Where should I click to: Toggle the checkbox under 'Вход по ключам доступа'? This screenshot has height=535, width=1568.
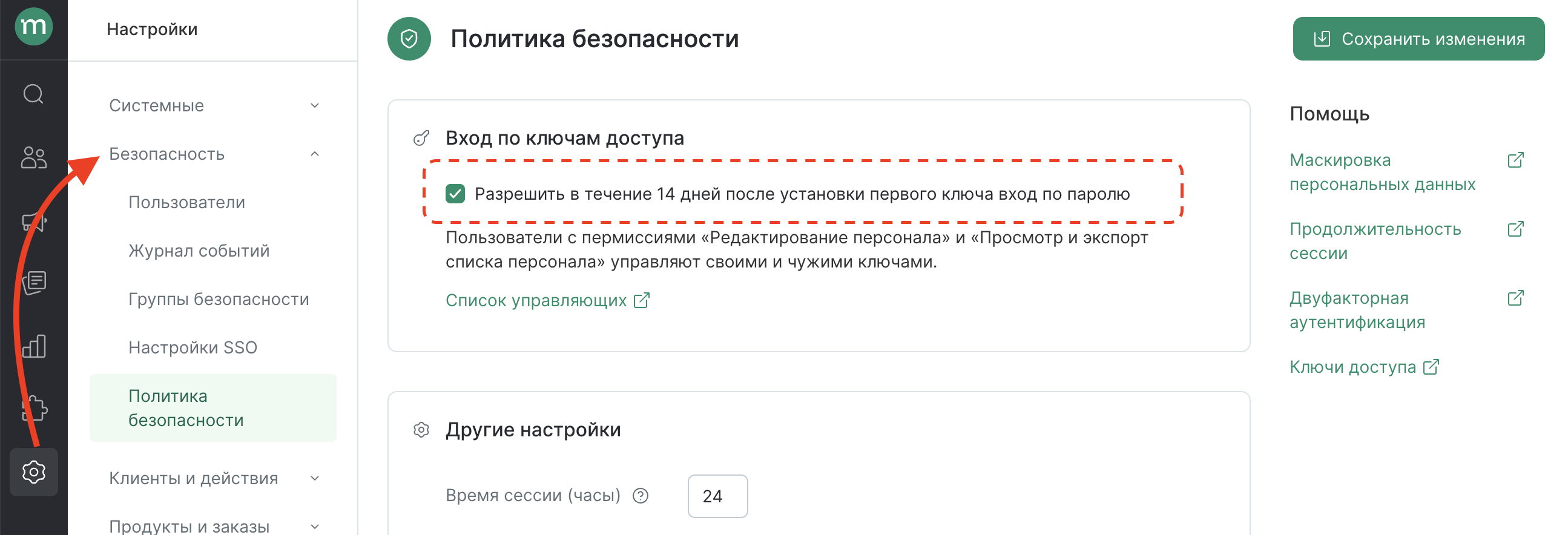(456, 195)
